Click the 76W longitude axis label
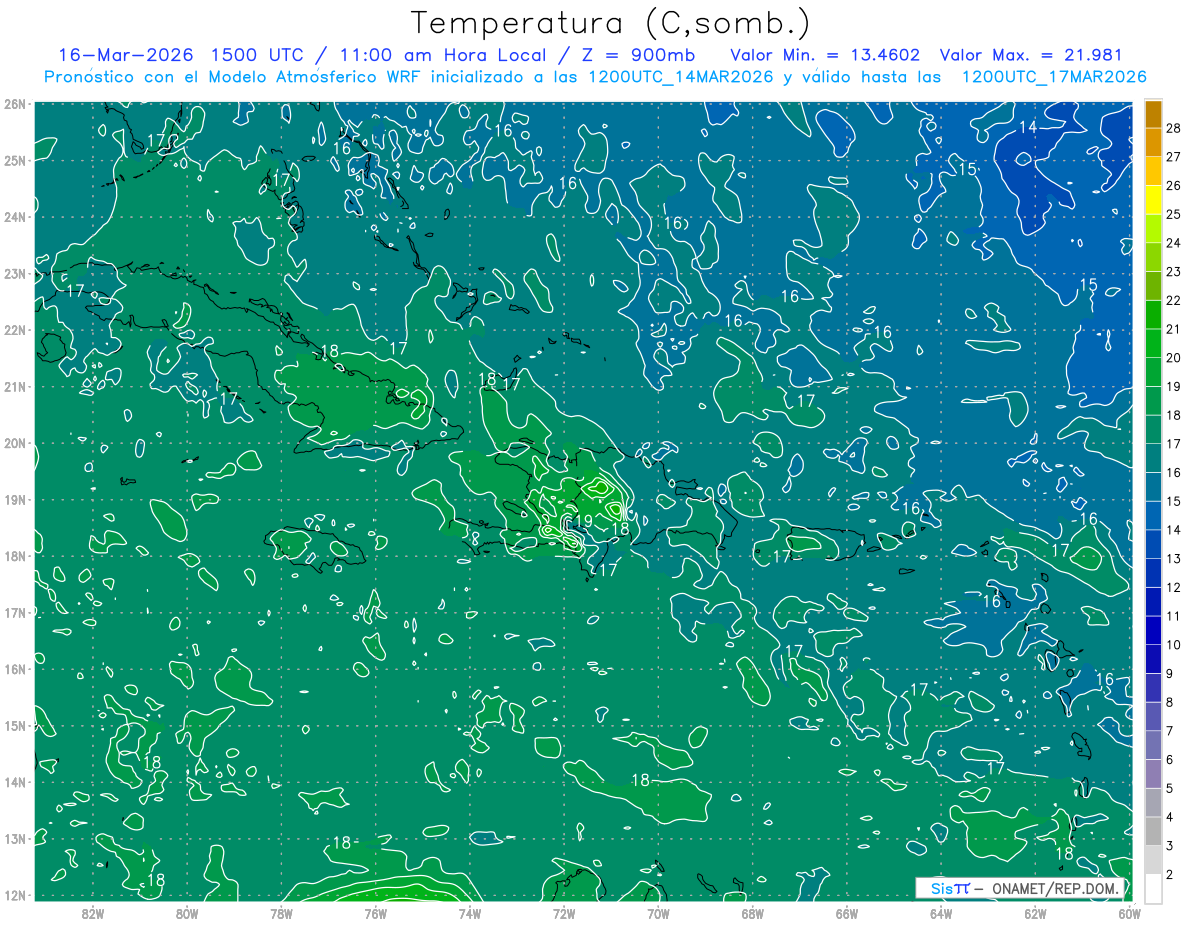This screenshot has height=927, width=1200. [x=376, y=914]
